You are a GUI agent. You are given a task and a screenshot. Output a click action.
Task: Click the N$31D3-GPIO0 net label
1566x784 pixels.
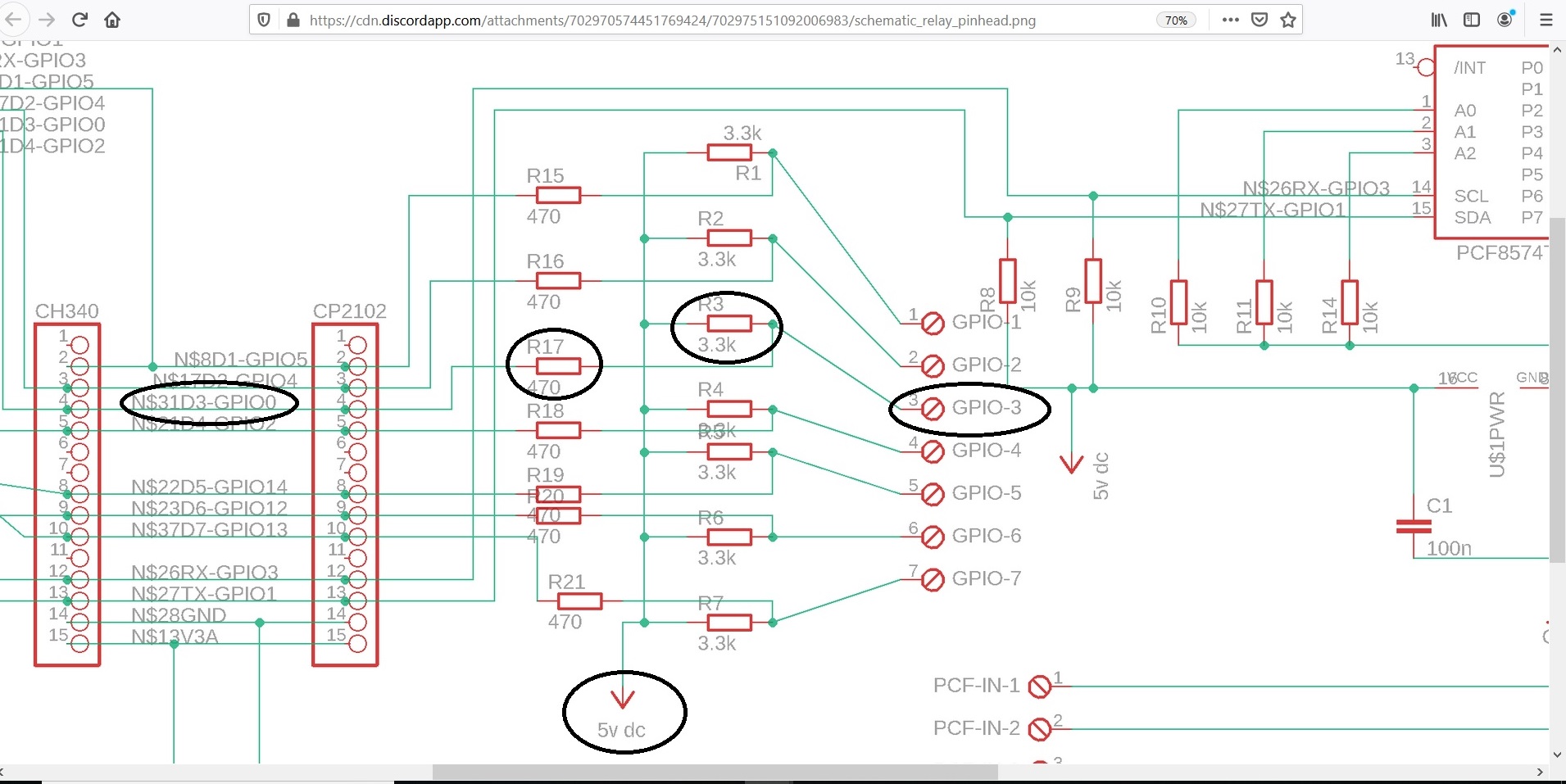pos(204,402)
